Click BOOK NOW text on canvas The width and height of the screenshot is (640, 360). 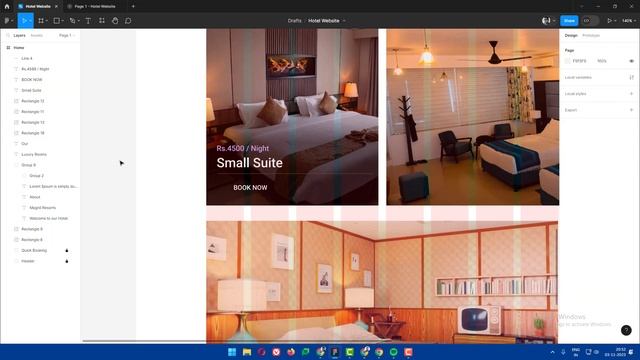click(x=250, y=187)
